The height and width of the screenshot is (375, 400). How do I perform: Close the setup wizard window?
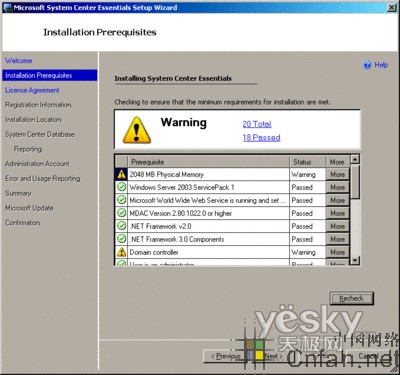pyautogui.click(x=392, y=7)
